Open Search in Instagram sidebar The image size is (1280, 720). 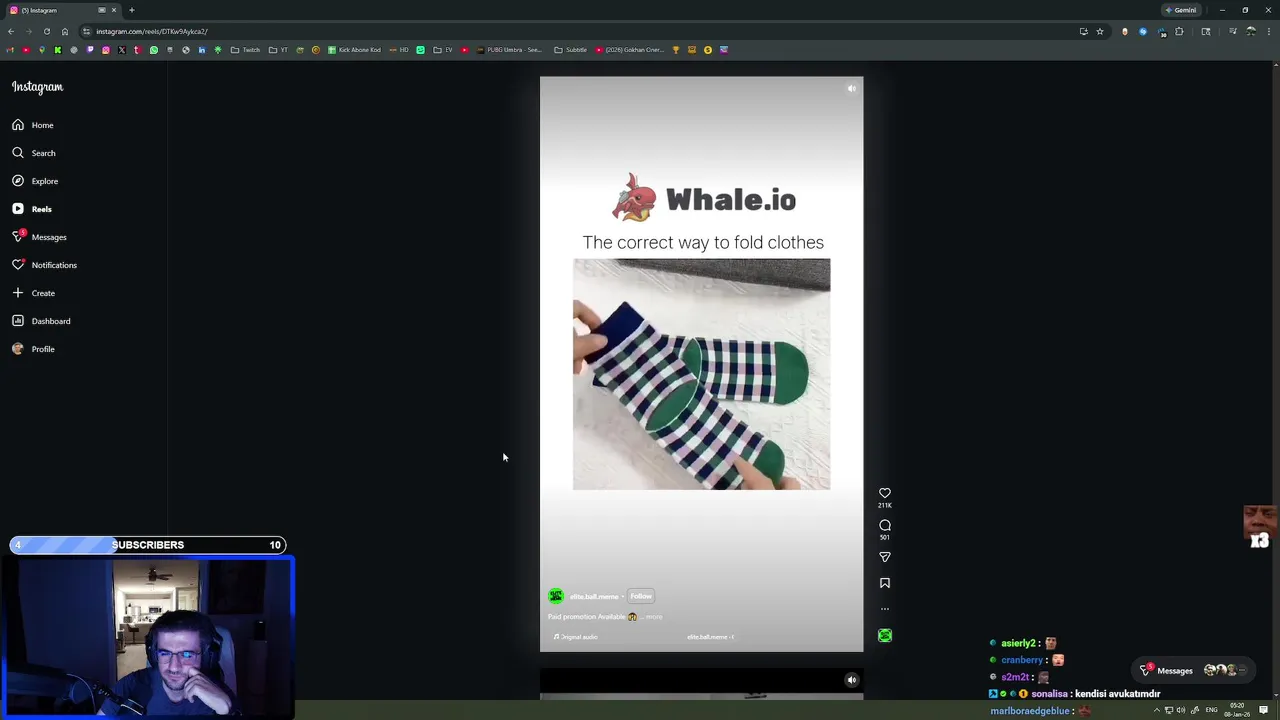pos(33,153)
